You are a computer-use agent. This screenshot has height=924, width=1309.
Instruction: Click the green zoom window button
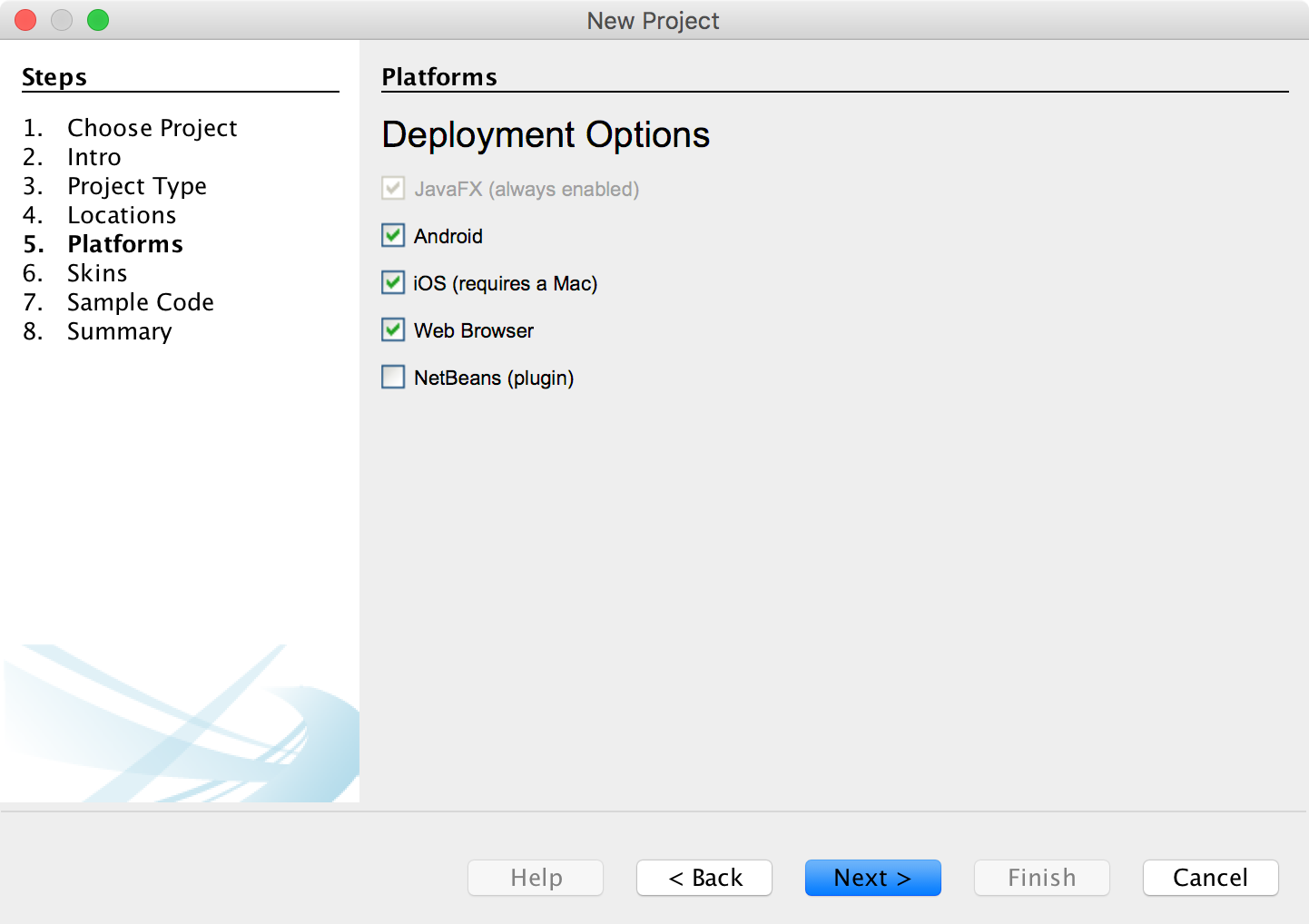tap(98, 20)
